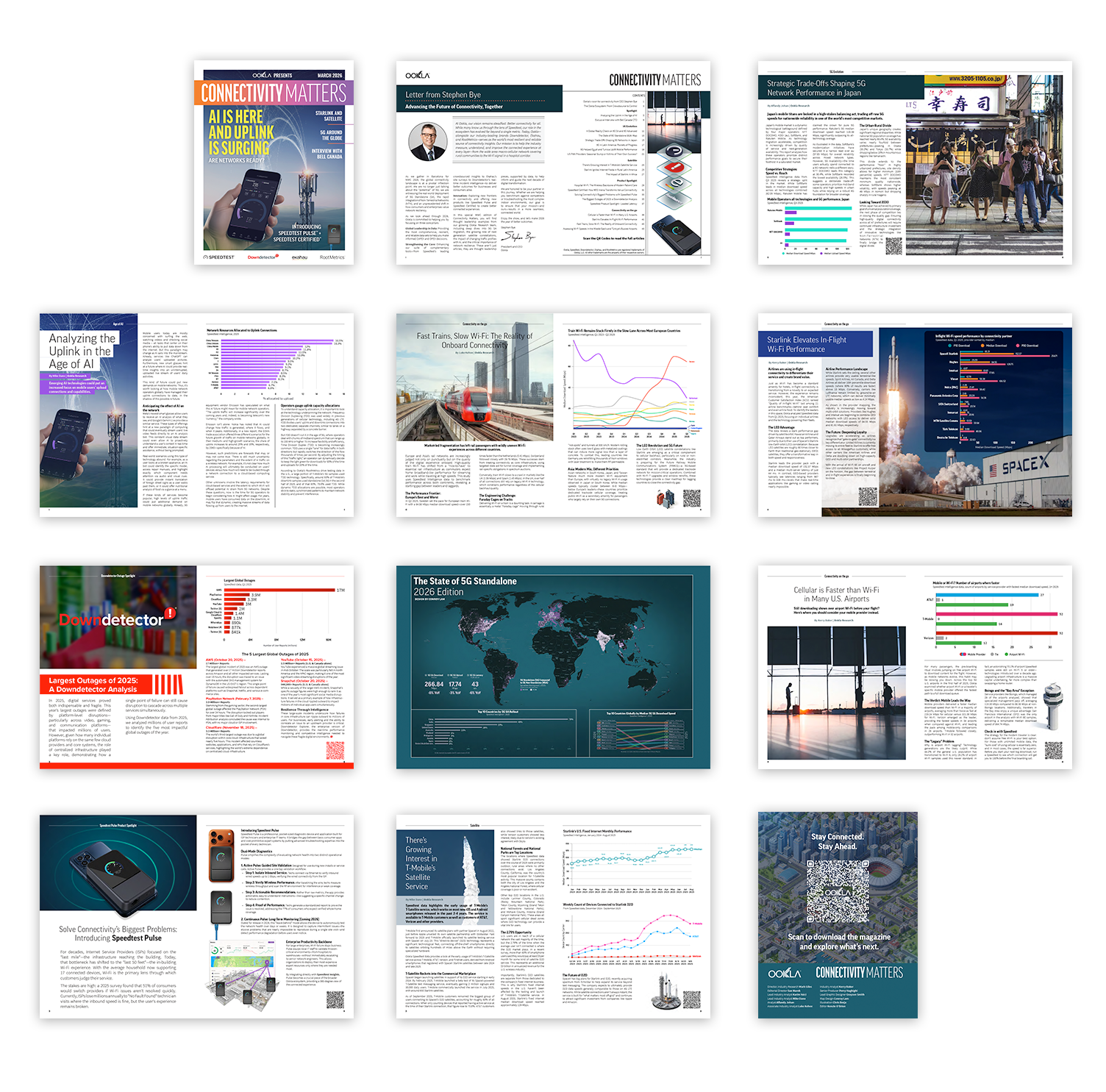Click '5G AROUND THE GLOBE' on the cover

[x=331, y=135]
